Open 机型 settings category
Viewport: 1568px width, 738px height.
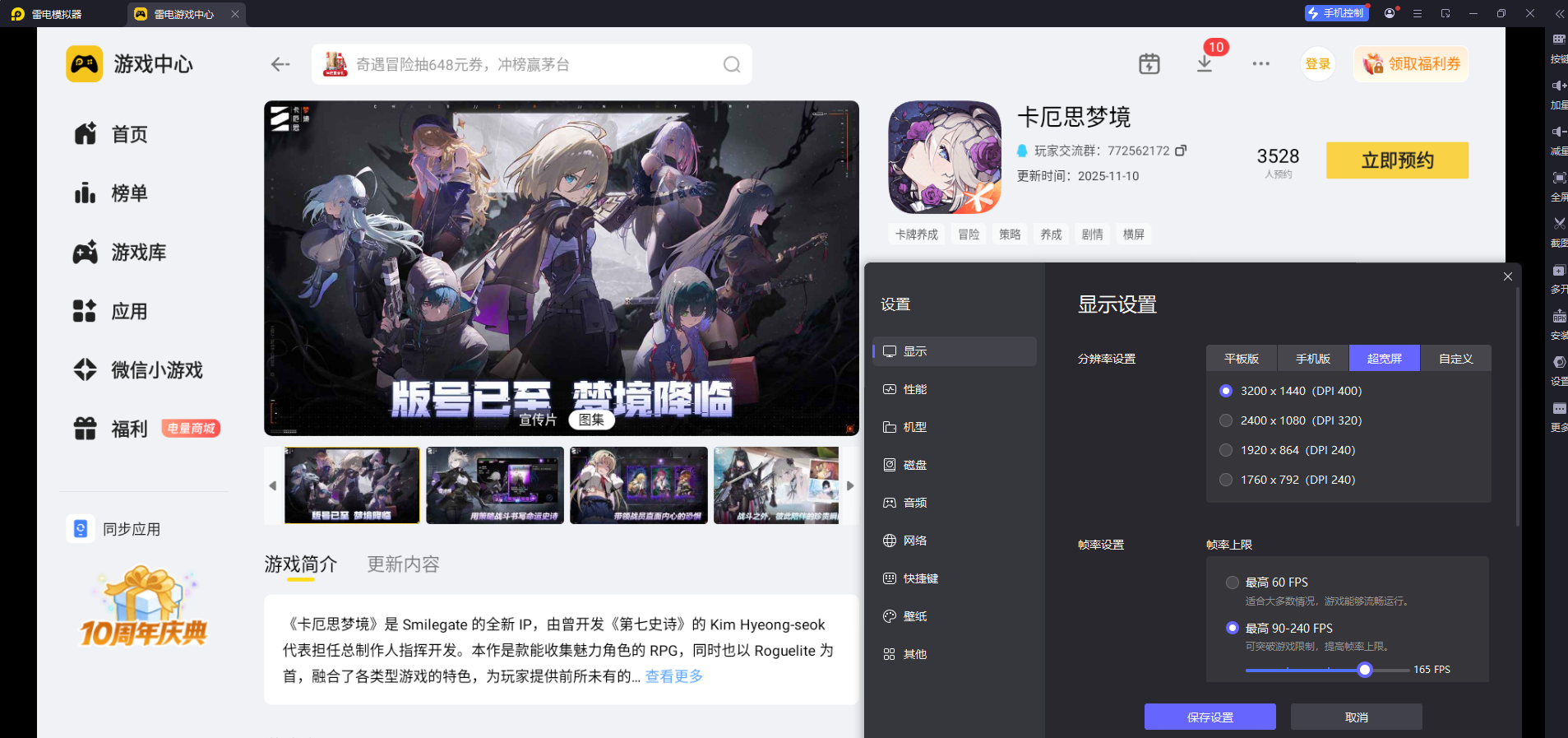coord(954,427)
